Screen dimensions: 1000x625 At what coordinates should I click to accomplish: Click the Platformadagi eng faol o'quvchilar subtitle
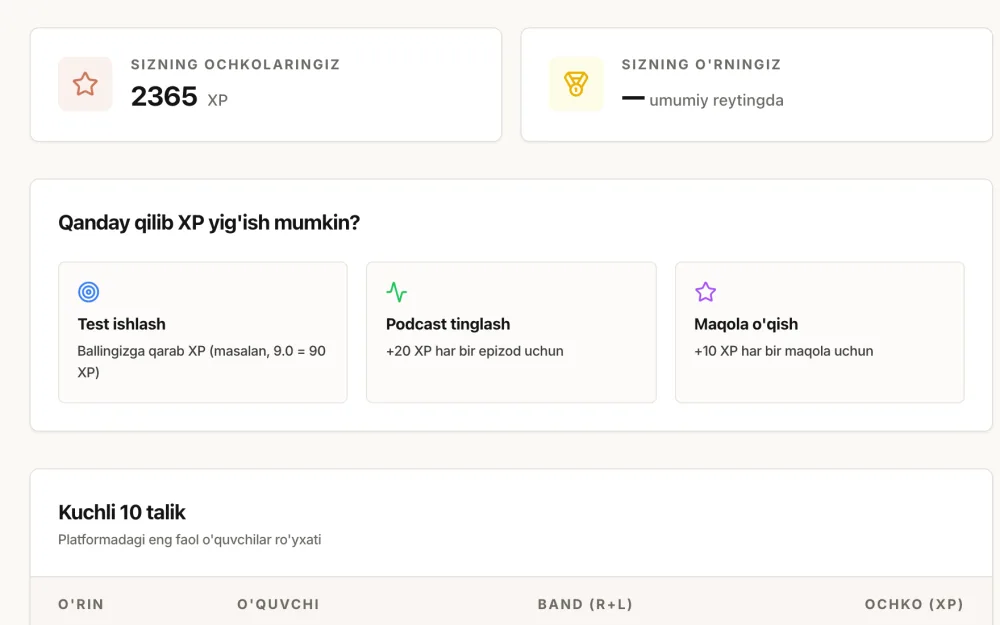click(x=189, y=540)
